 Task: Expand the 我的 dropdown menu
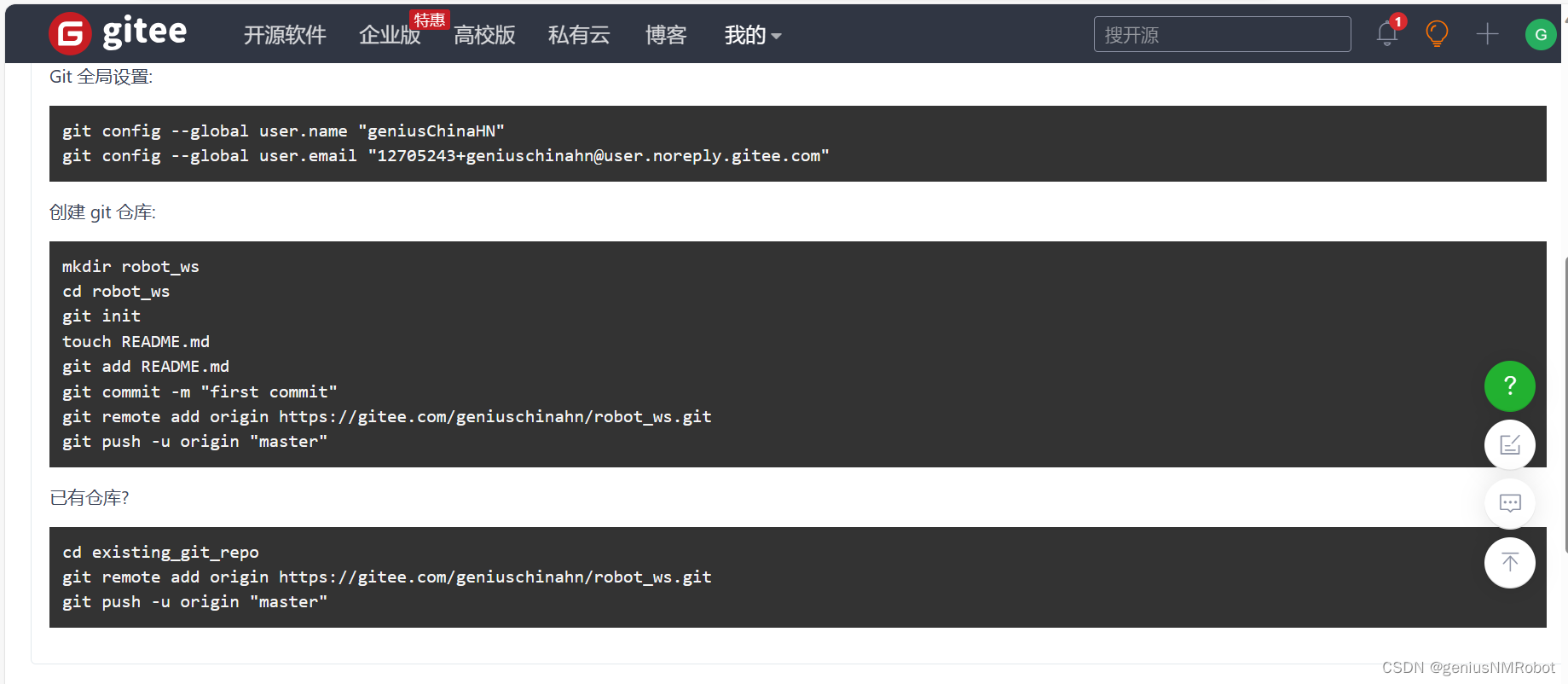(x=752, y=35)
